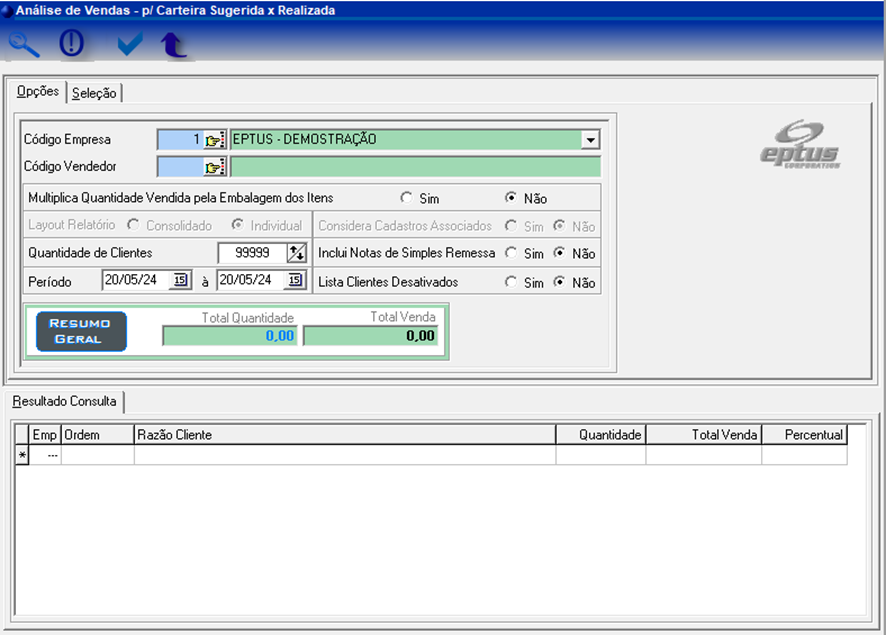Select Sim for Lista Clientes Desativados
The width and height of the screenshot is (886, 635).
511,283
